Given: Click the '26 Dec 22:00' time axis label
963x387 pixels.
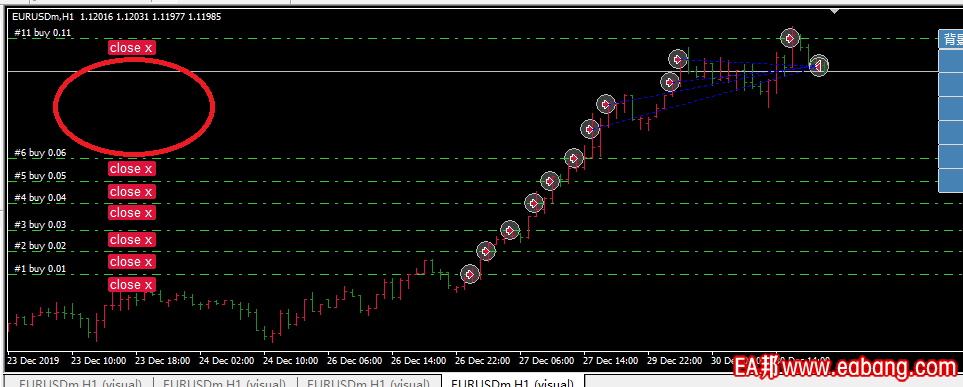Looking at the screenshot, I should 483,360.
